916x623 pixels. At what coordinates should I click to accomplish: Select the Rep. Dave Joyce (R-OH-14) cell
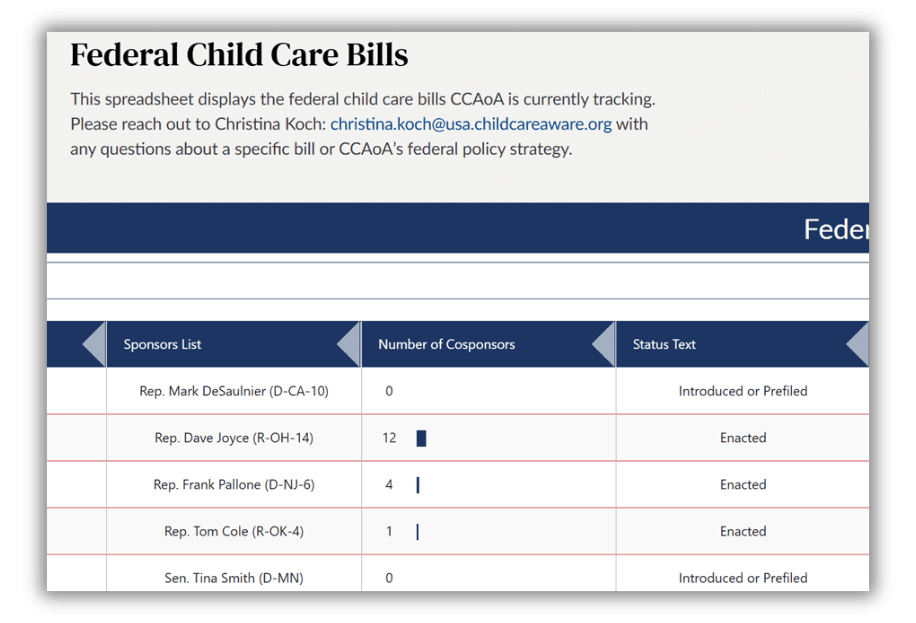tap(234, 438)
